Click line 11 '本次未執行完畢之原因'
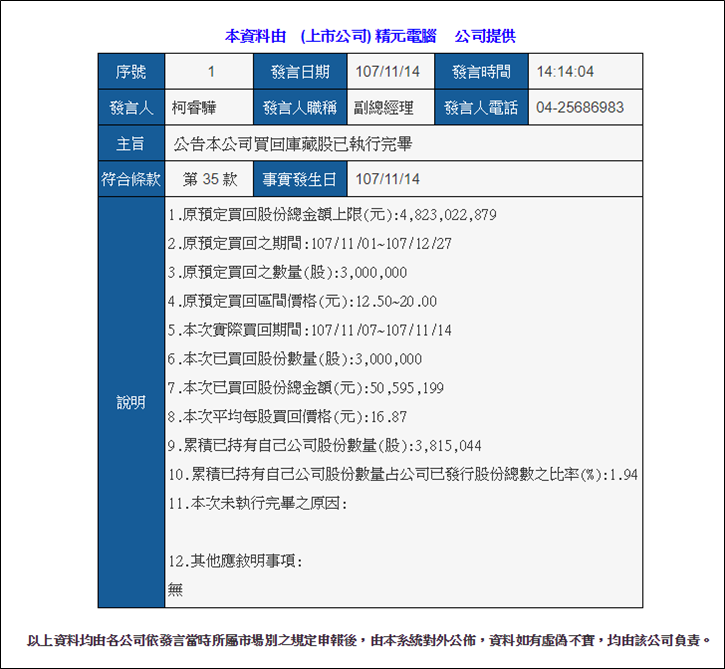 (x=258, y=503)
